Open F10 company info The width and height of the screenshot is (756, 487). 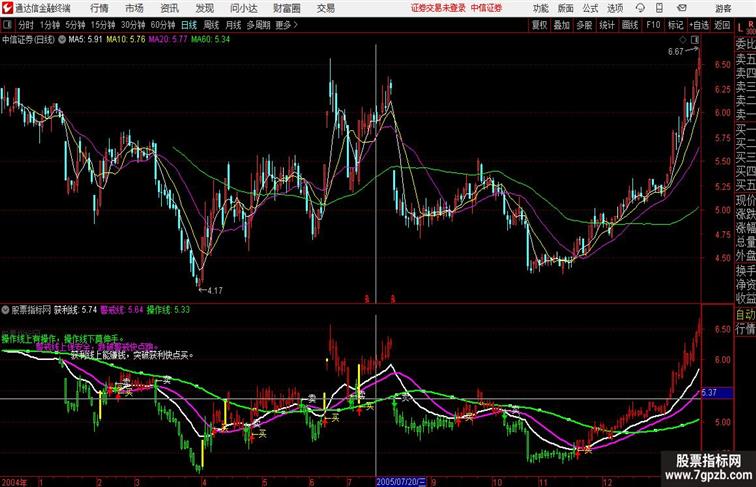pos(653,25)
